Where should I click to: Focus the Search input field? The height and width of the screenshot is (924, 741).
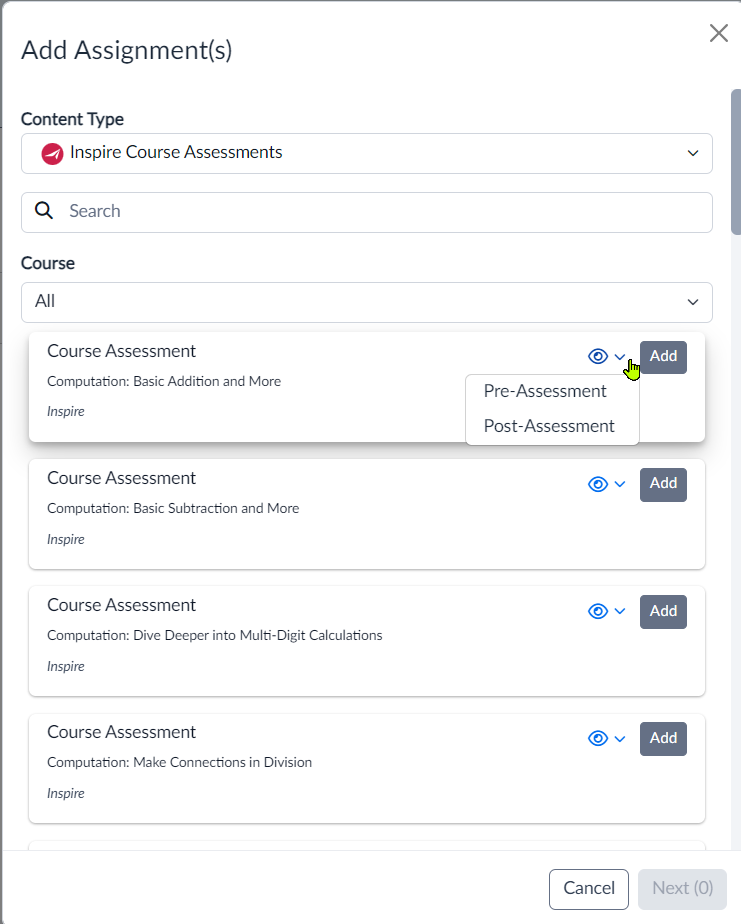pos(367,212)
